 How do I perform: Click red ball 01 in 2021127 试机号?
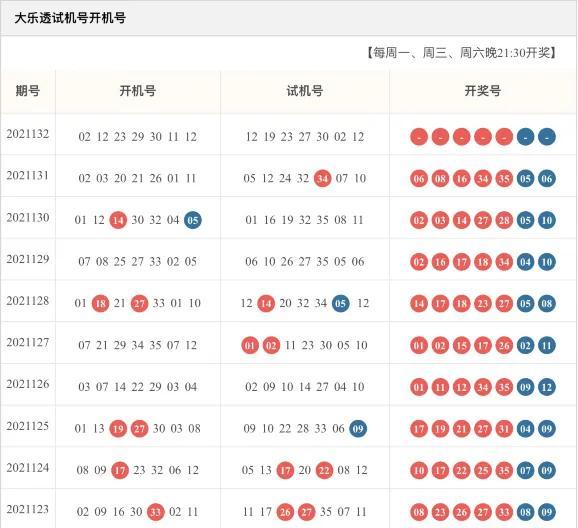click(250, 345)
